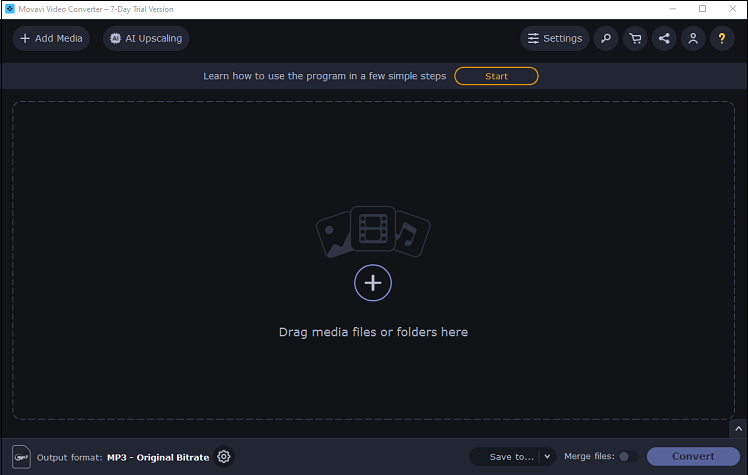Viewport: 748px width, 475px height.
Task: Open help via question mark icon
Action: [x=722, y=38]
